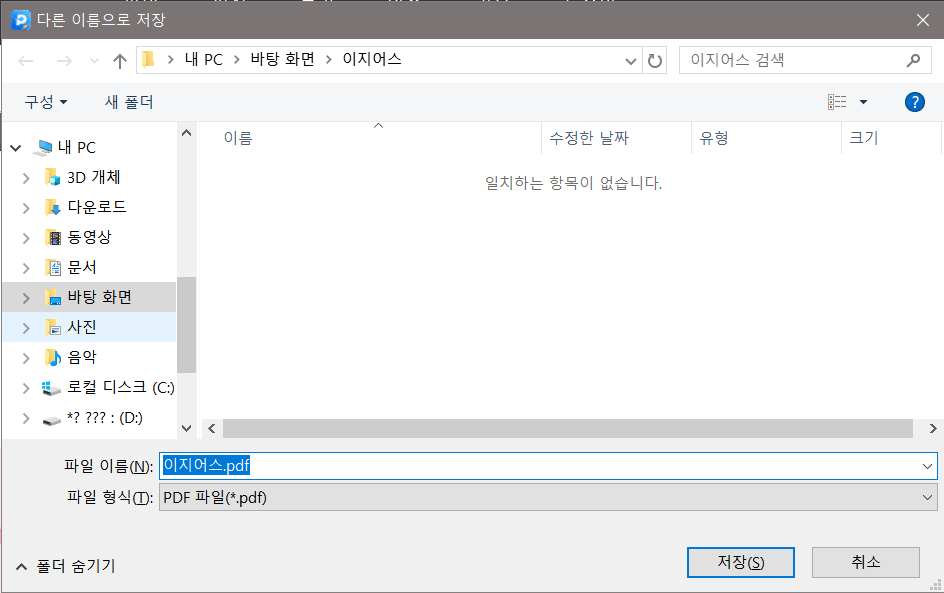Click the 취소 cancel button

point(865,562)
